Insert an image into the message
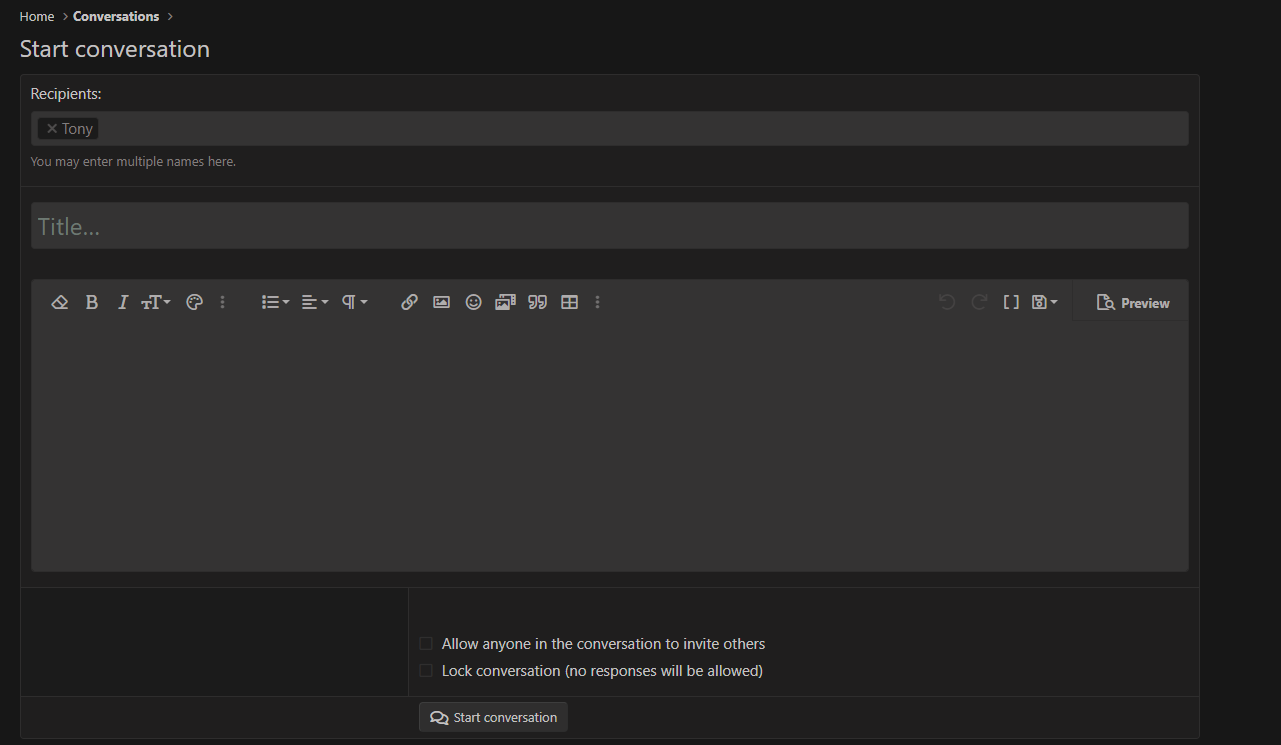Image resolution: width=1281 pixels, height=745 pixels. point(441,302)
